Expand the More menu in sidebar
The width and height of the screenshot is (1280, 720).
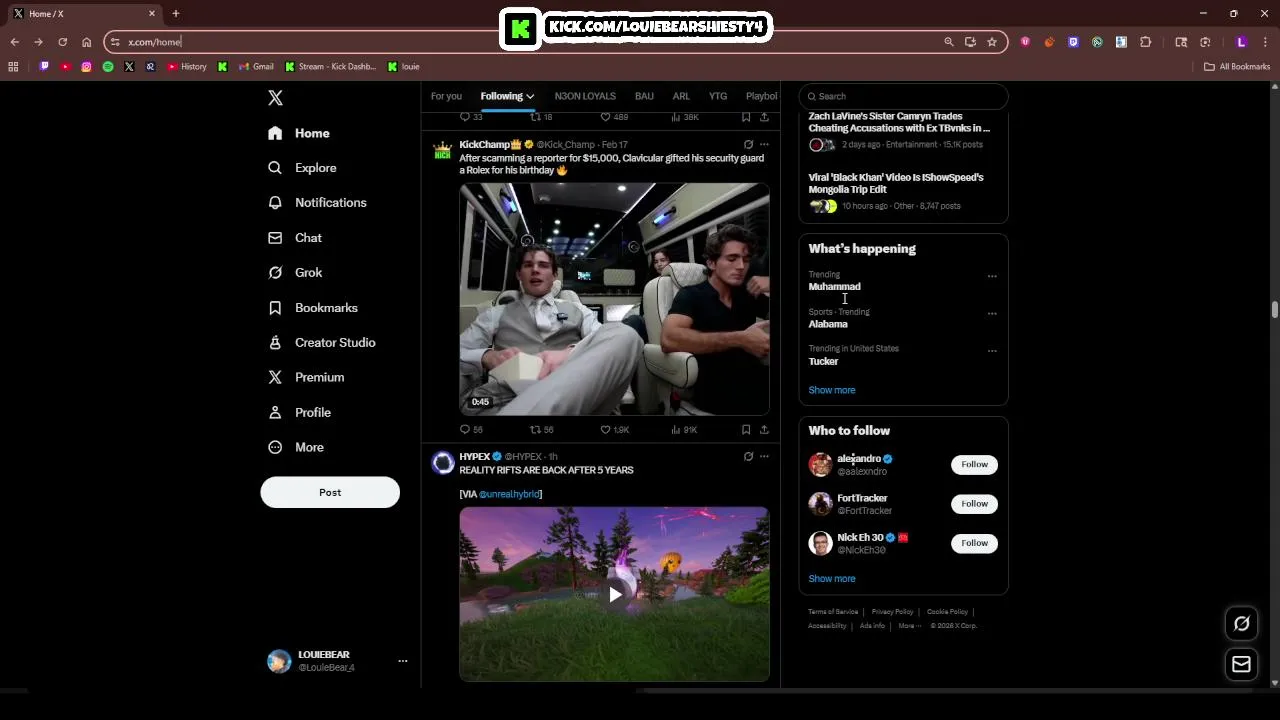296,447
